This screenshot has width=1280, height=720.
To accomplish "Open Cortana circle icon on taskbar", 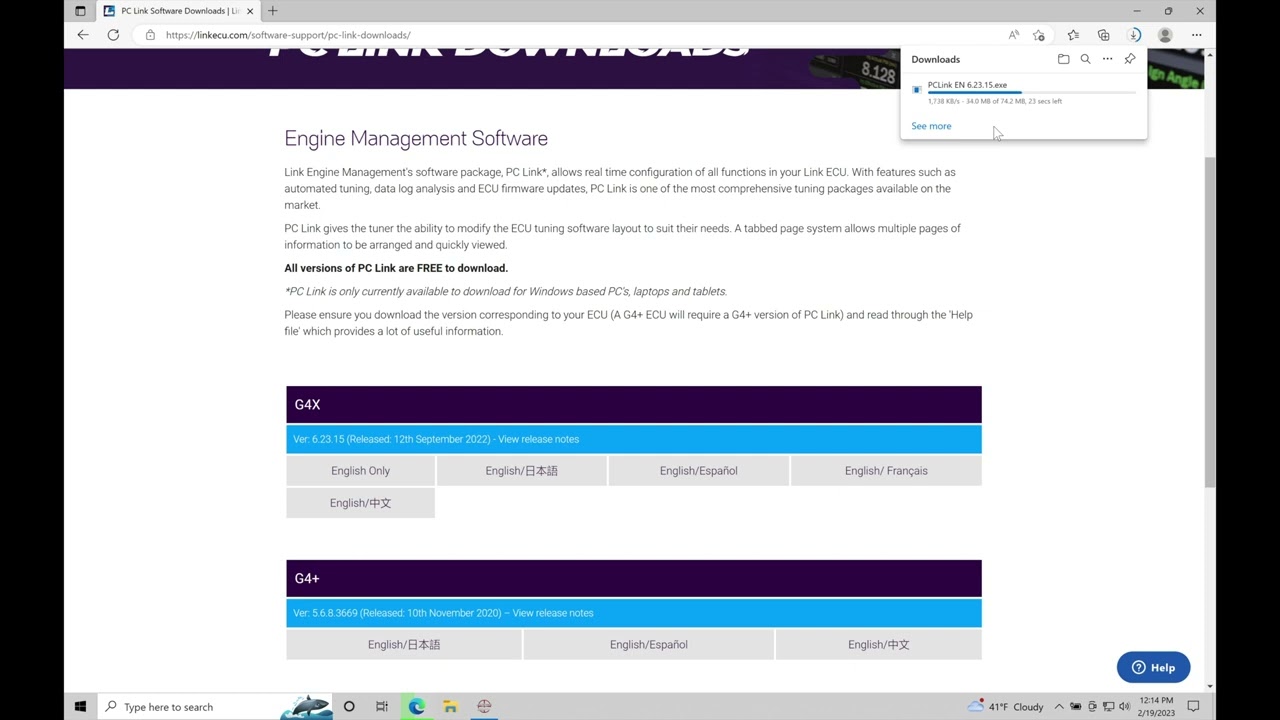I will [x=349, y=707].
